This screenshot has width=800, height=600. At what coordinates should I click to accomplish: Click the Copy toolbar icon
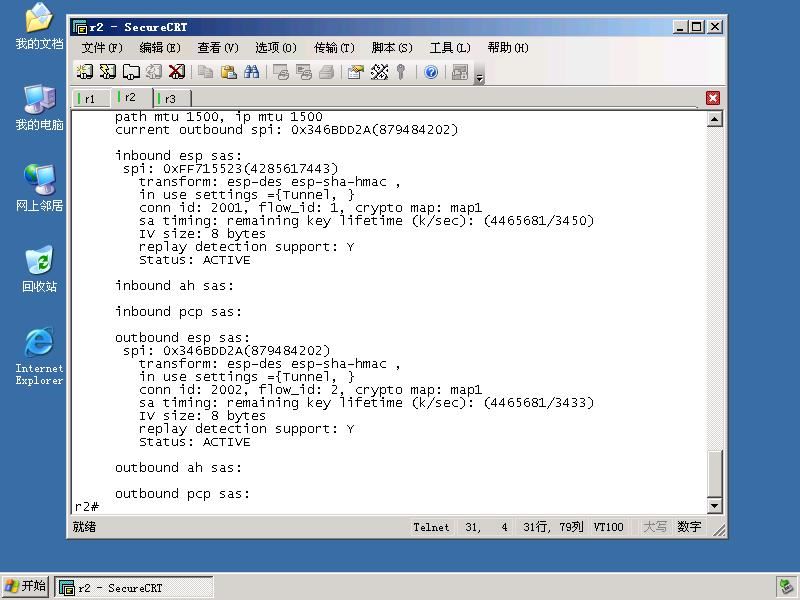point(206,72)
